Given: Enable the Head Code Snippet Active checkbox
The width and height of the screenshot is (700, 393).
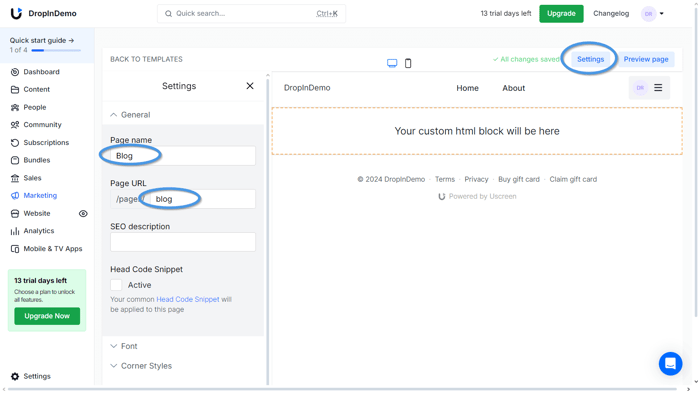Looking at the screenshot, I should point(116,285).
